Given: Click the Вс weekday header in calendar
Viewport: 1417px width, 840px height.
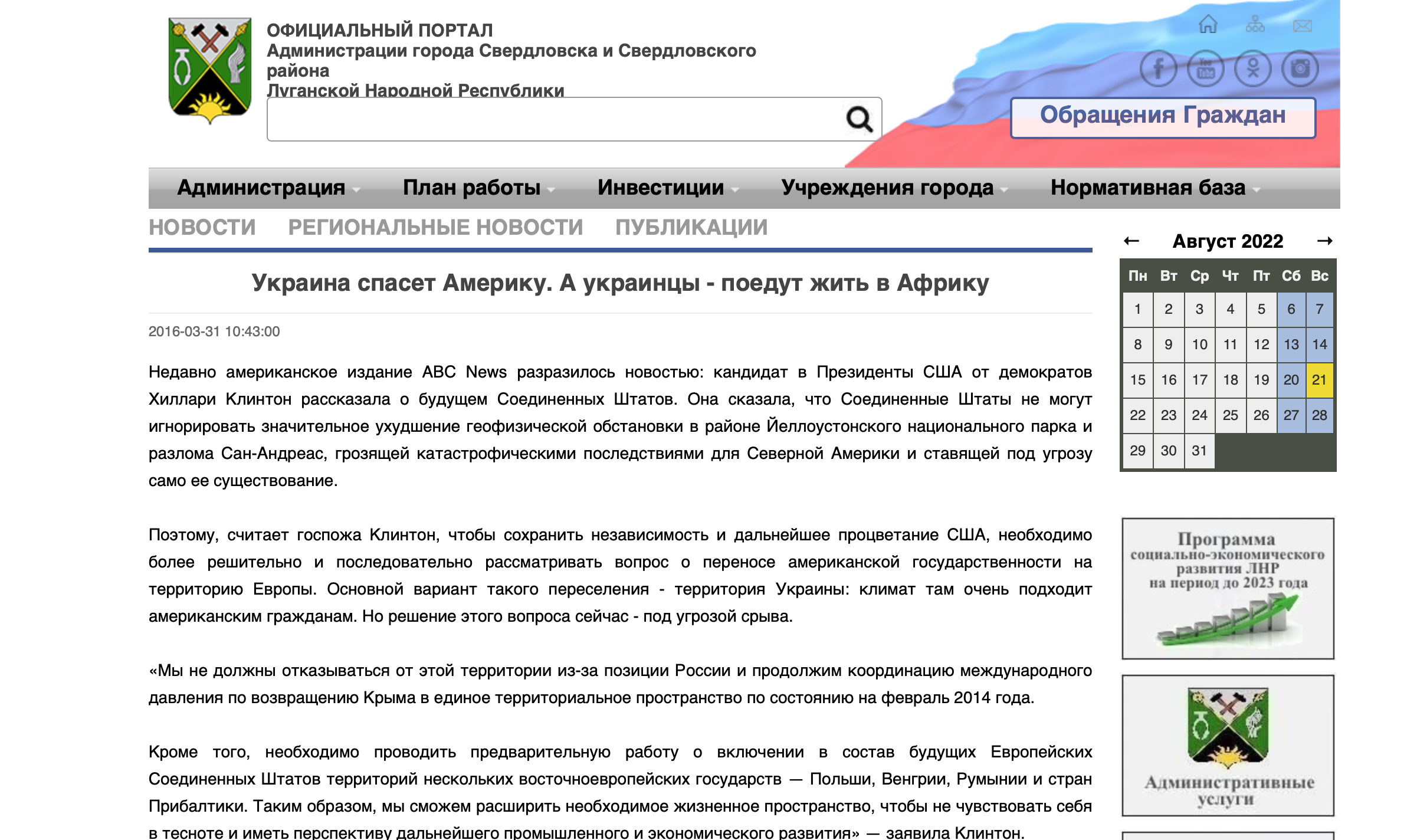Looking at the screenshot, I should pyautogui.click(x=1320, y=276).
